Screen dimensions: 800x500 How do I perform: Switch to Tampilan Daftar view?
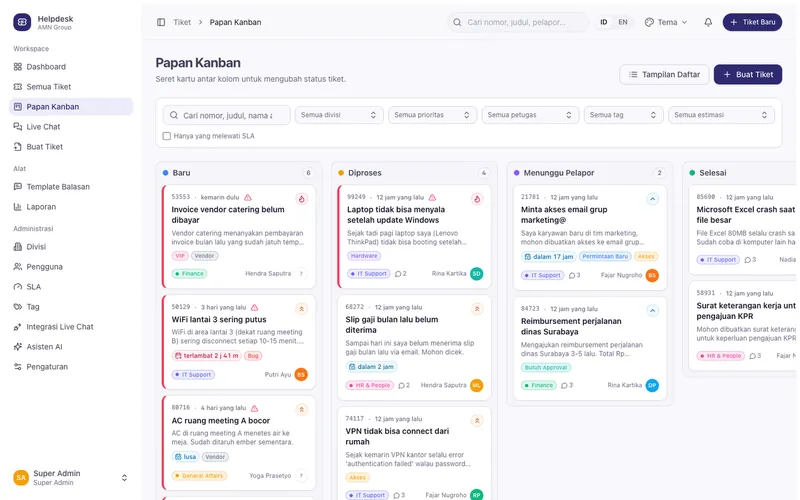(664, 74)
